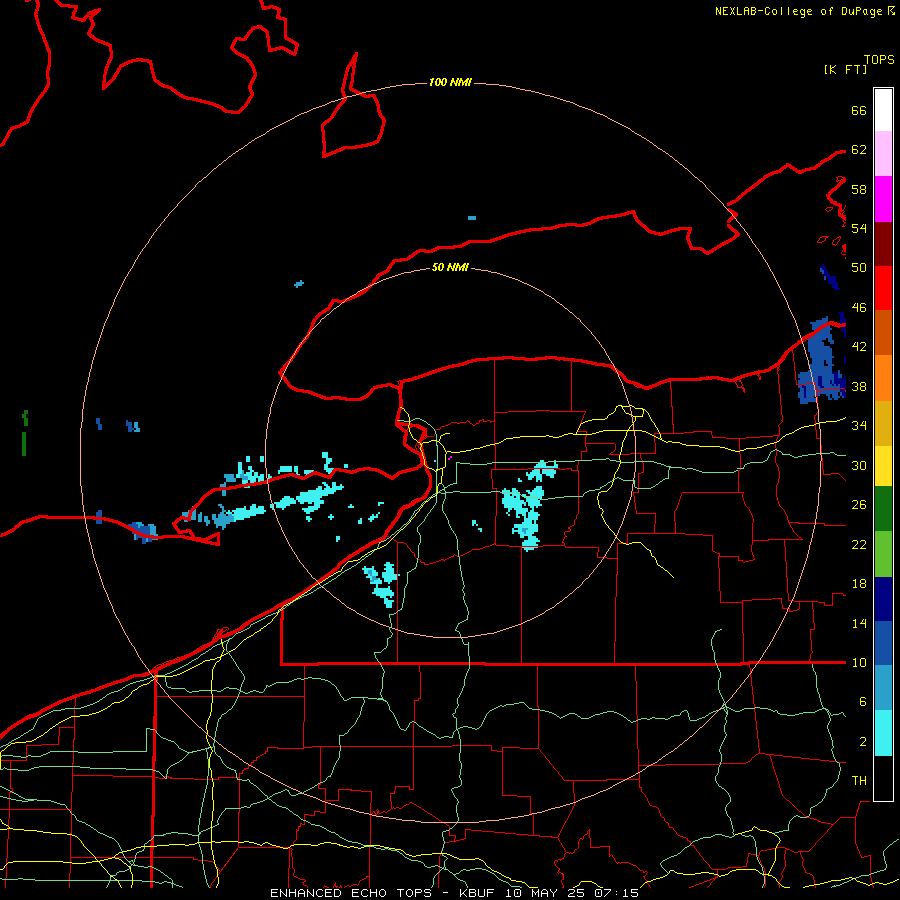Click the bright red swatch between 46 and 50
The height and width of the screenshot is (900, 900).
pos(883,288)
